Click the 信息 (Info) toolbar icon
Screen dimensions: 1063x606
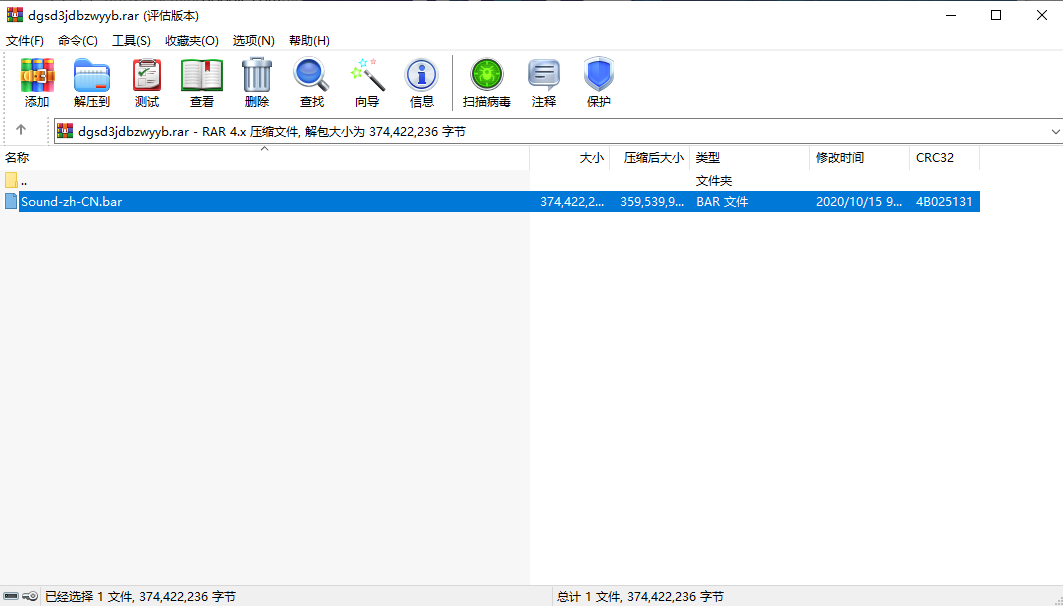[422, 75]
